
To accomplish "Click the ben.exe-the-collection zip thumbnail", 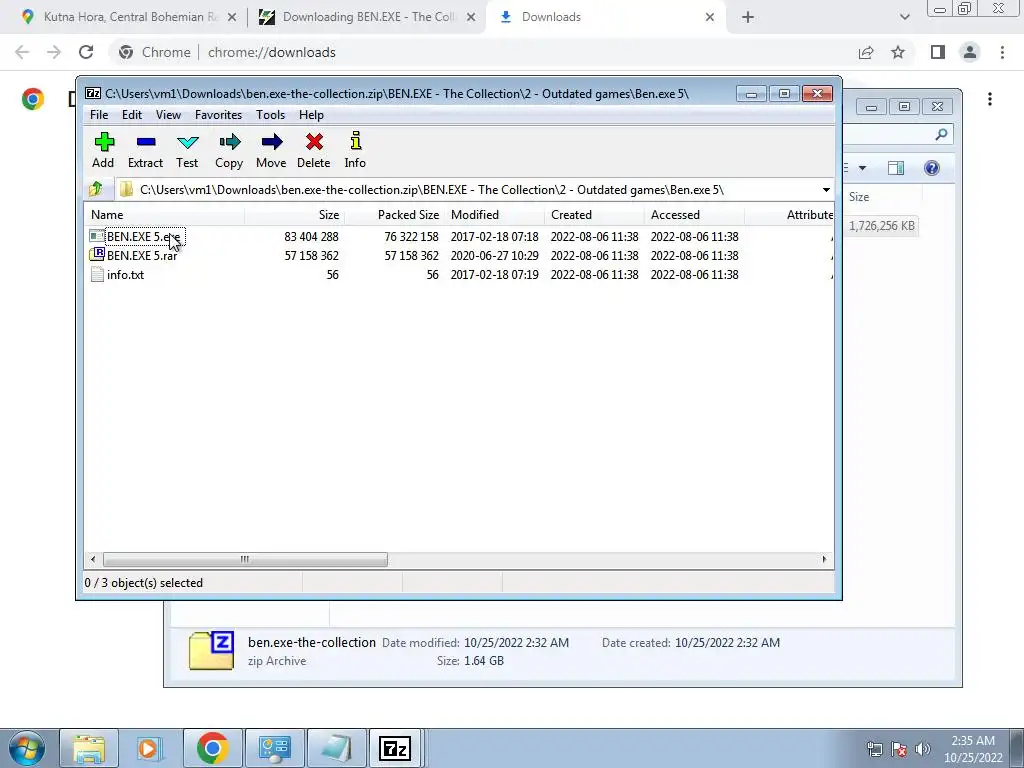I will click(211, 650).
